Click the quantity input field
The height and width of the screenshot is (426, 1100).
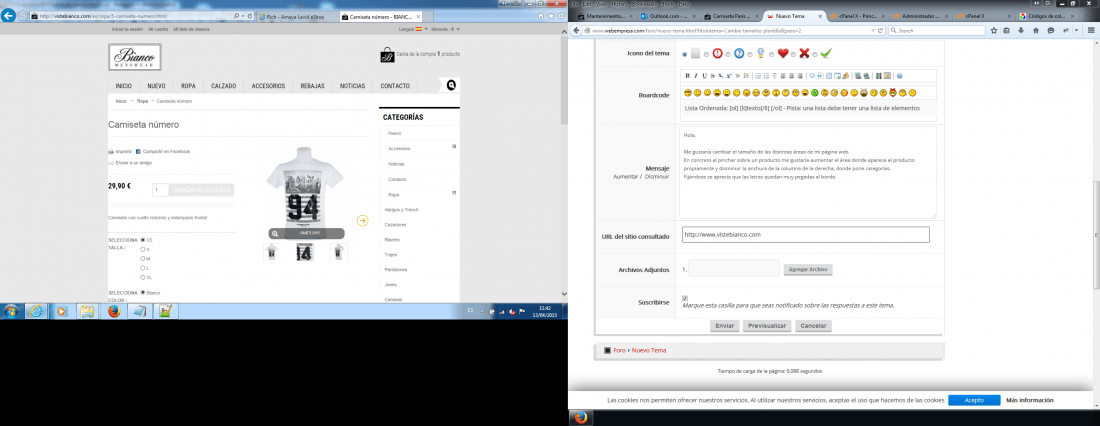click(160, 189)
